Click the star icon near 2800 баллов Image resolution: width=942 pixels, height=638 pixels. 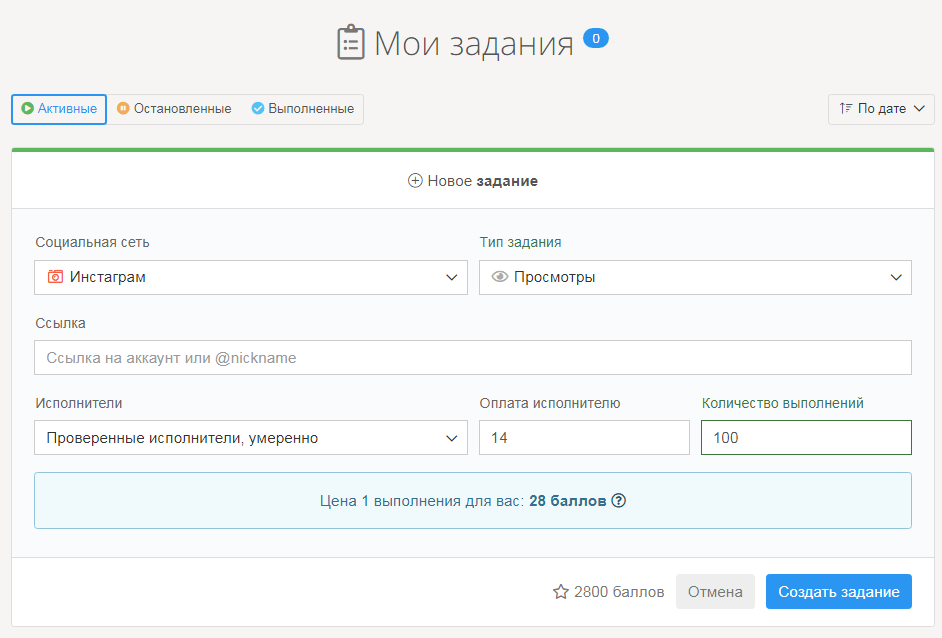point(561,592)
